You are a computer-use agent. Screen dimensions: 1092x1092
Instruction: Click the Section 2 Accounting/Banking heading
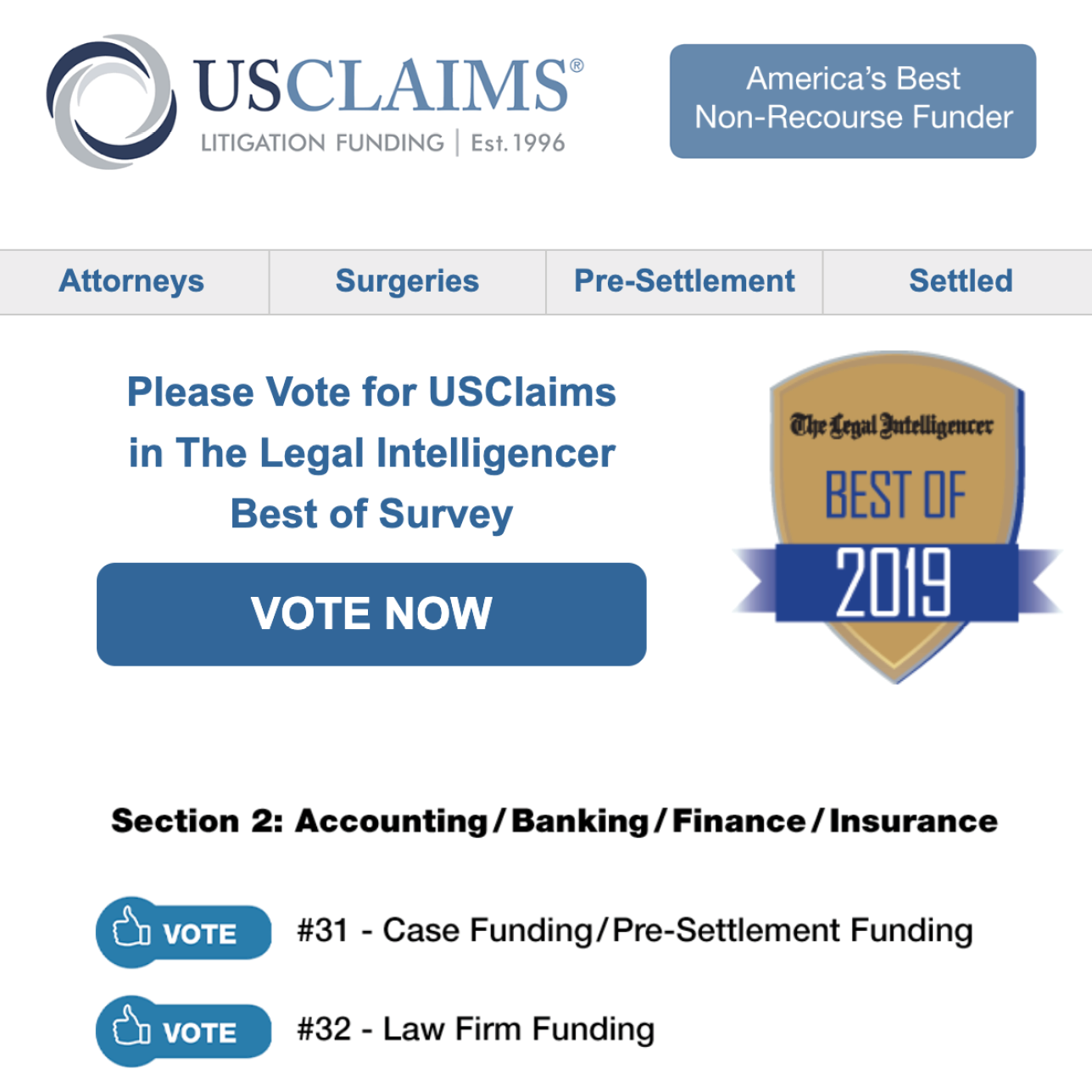[554, 821]
